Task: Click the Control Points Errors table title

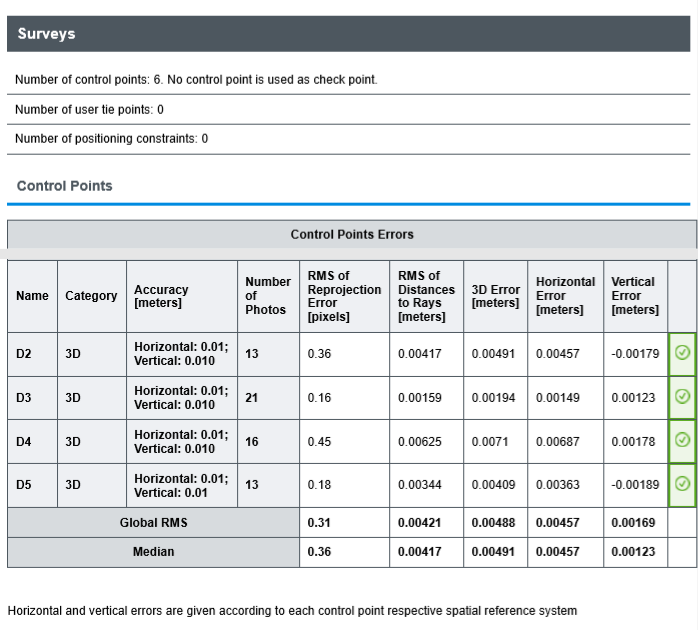Action: pyautogui.click(x=352, y=234)
